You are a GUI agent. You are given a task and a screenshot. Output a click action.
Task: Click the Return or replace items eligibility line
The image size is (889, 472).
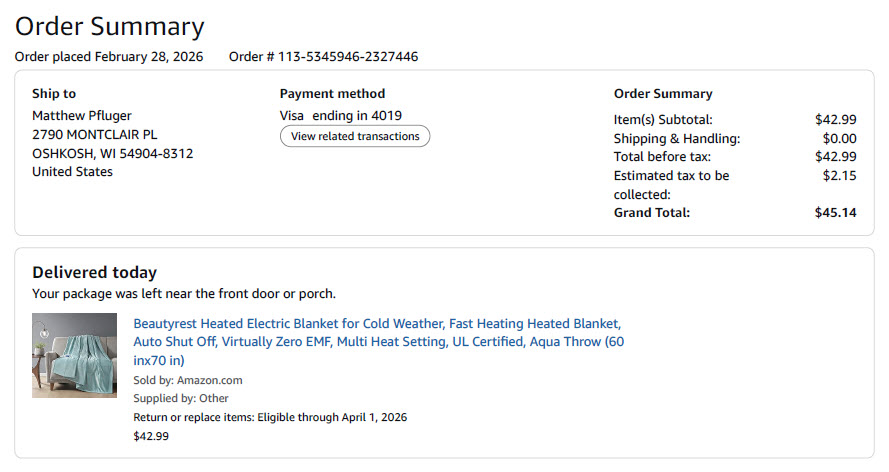(x=270, y=417)
